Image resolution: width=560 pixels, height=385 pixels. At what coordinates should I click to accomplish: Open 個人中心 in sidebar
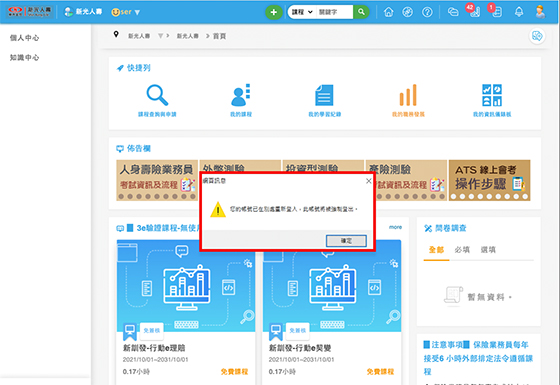click(x=24, y=38)
